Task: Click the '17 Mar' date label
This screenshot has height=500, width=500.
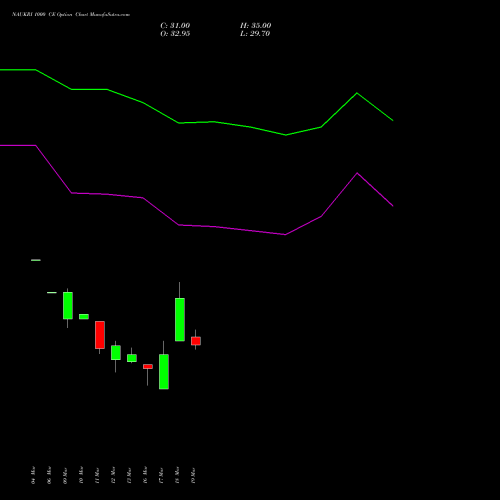Action: [x=161, y=475]
